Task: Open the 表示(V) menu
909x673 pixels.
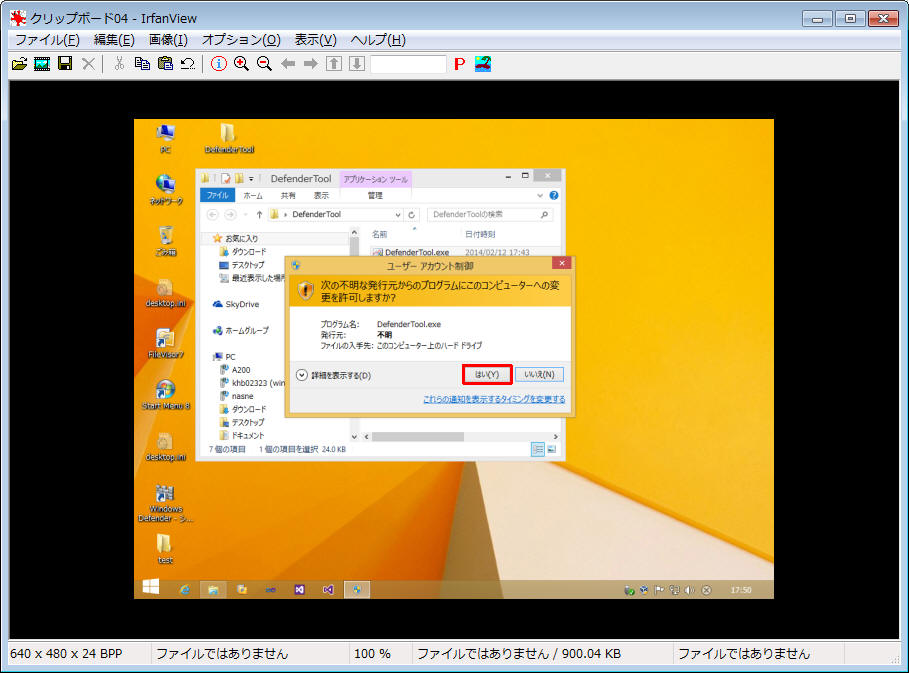Action: tap(315, 40)
